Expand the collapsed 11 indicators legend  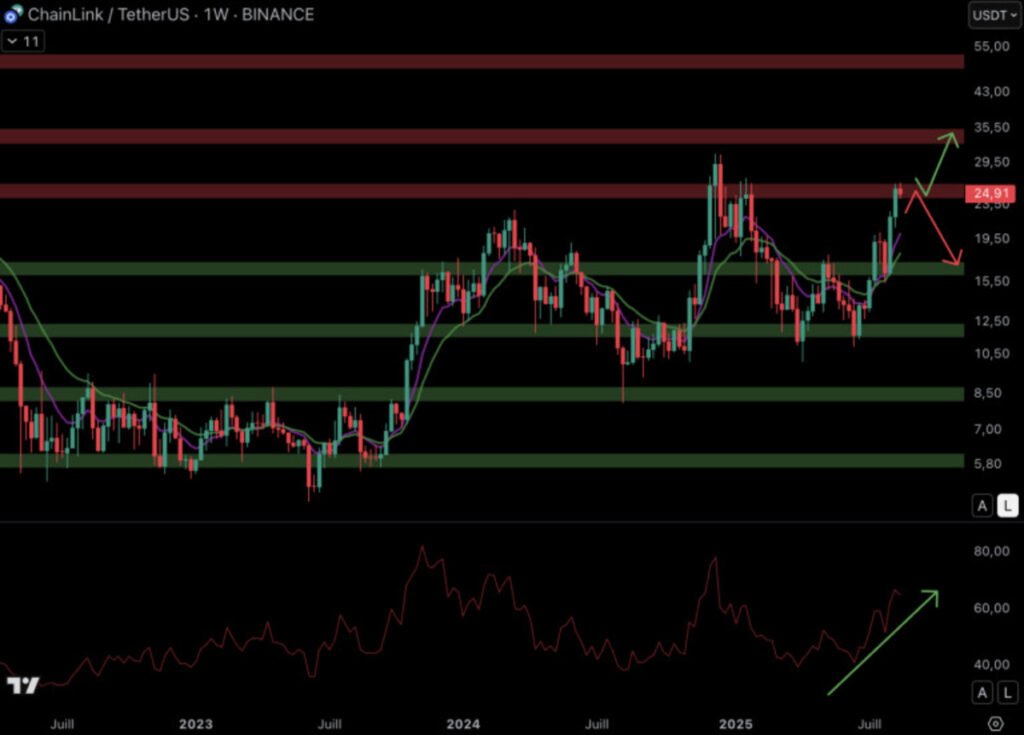[x=21, y=41]
